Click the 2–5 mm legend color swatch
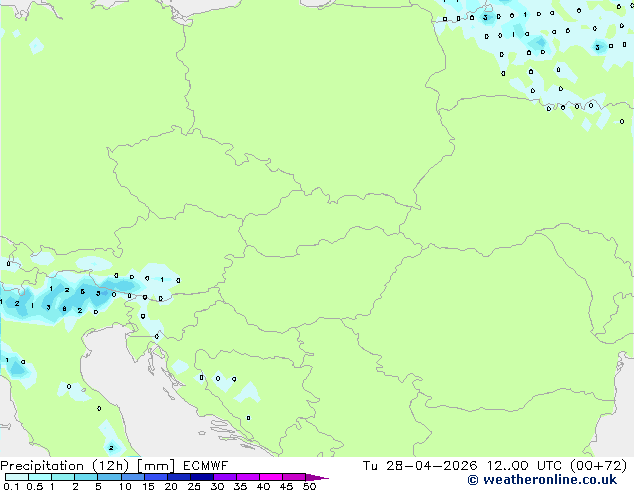This screenshot has height=490, width=634. tap(86, 477)
